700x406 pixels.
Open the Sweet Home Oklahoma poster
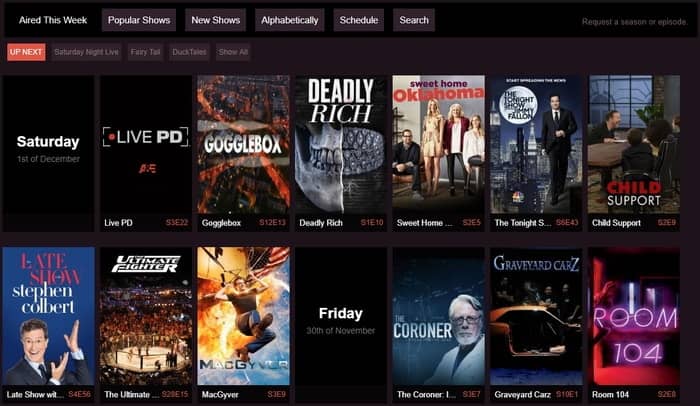438,144
